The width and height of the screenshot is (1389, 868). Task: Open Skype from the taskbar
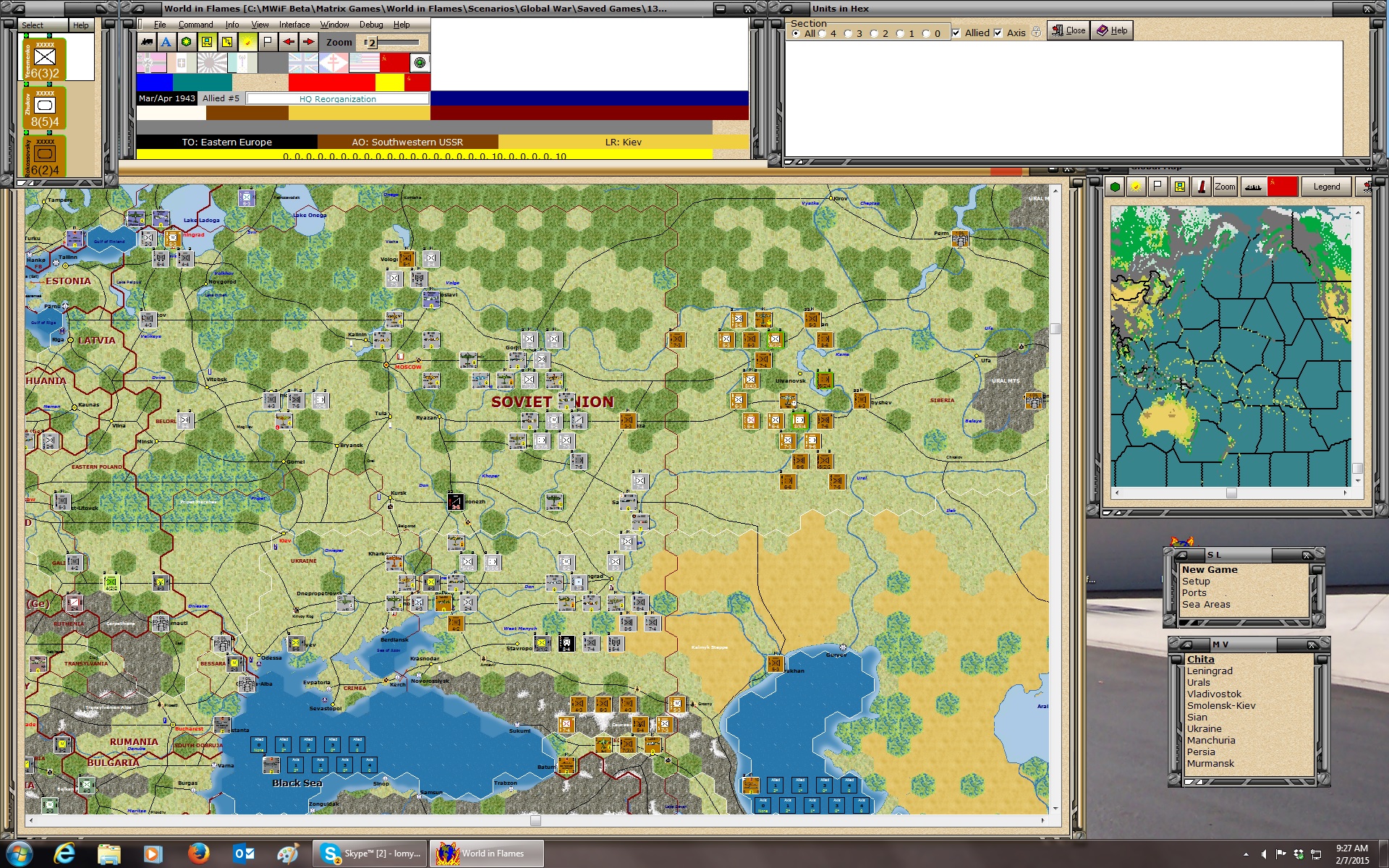click(x=370, y=854)
